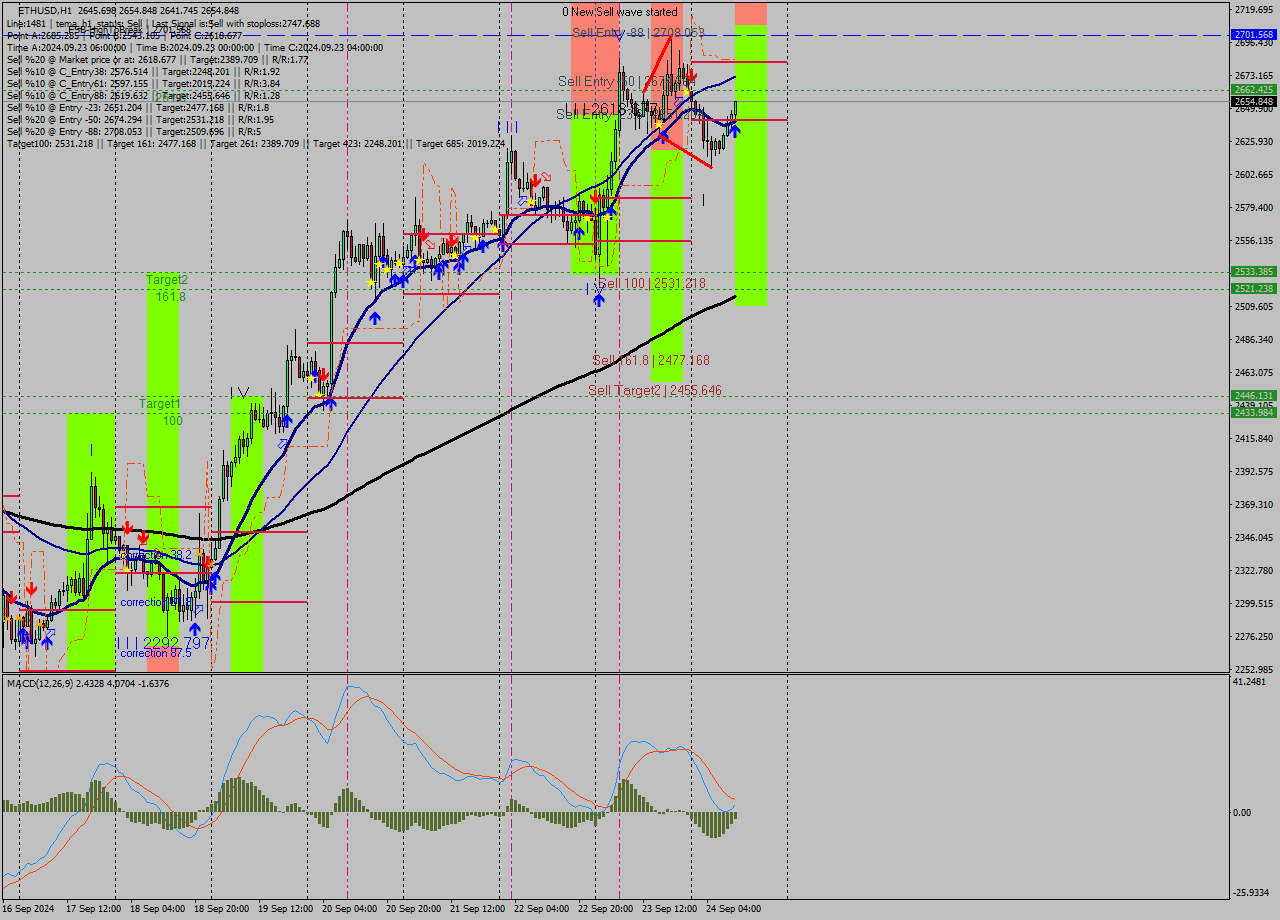1280x920 pixels.
Task: Click the Sell 100 | 2531.218 level label
Action: point(650,283)
